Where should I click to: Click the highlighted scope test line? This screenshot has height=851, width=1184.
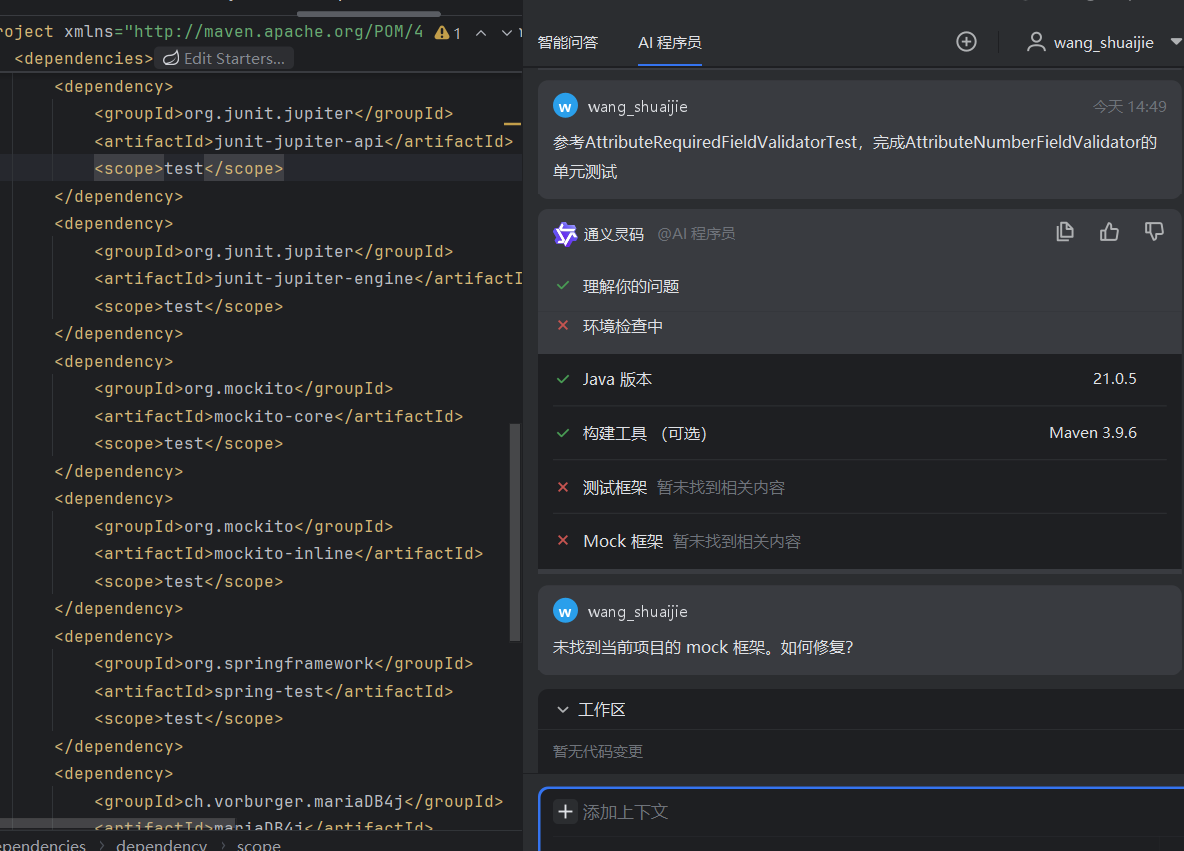click(189, 168)
